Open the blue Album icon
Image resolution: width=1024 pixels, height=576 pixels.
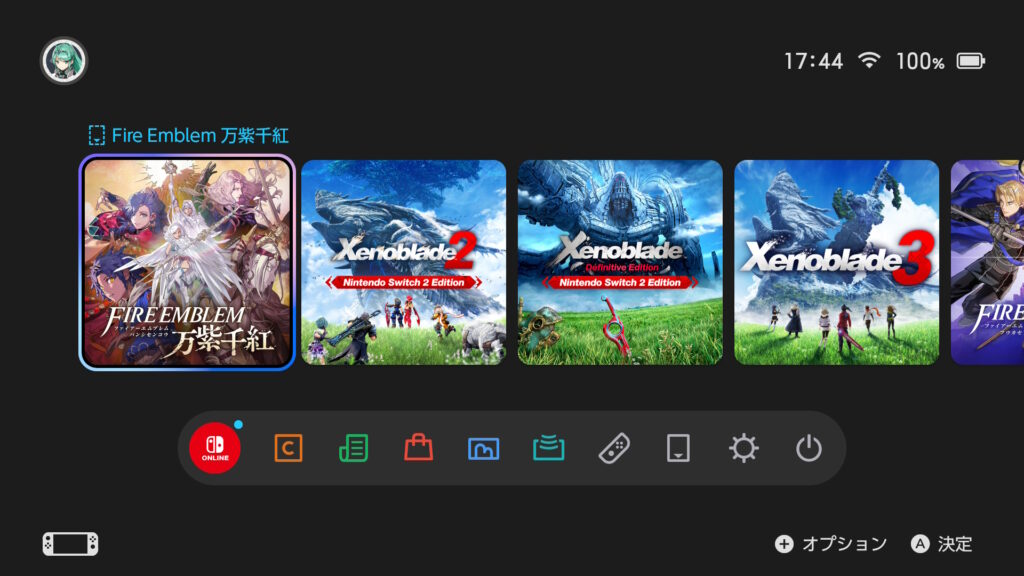[483, 449]
